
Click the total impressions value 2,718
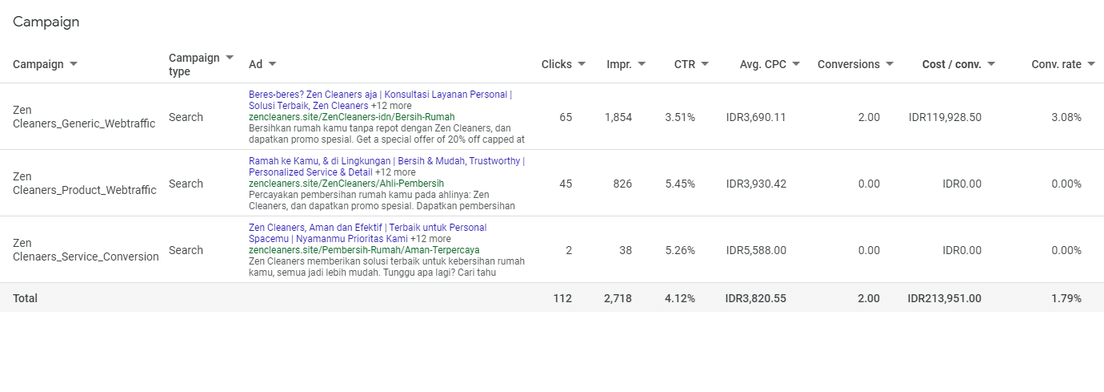(x=618, y=298)
